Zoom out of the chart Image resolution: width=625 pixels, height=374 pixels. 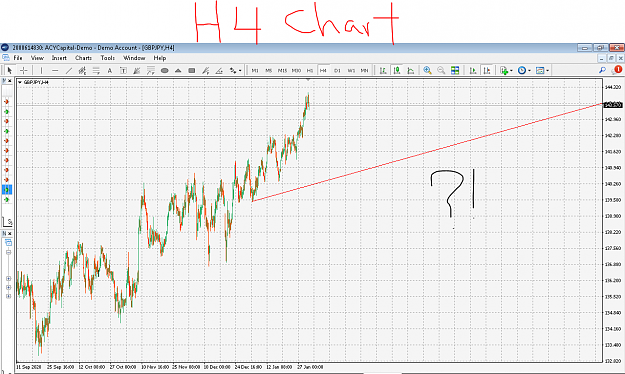[441, 71]
